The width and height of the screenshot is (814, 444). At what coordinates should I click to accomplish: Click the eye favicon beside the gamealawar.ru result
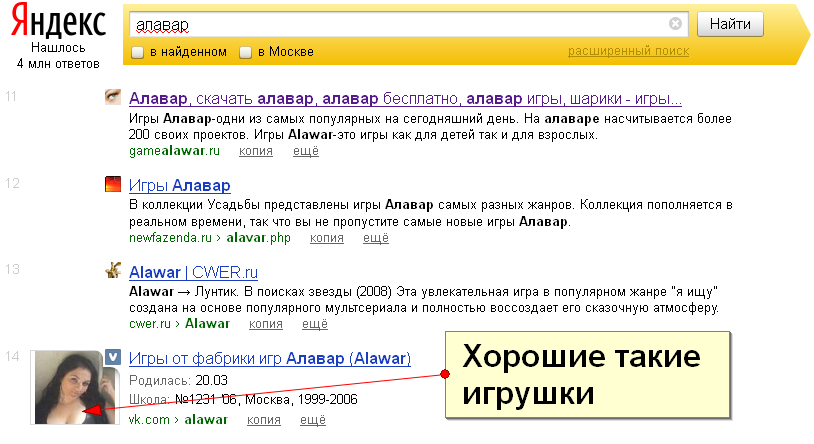click(114, 98)
